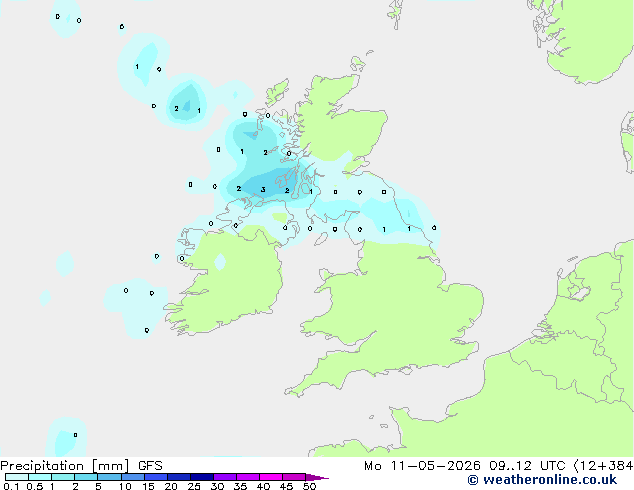Click the '0.5' legend scale label

35,486
